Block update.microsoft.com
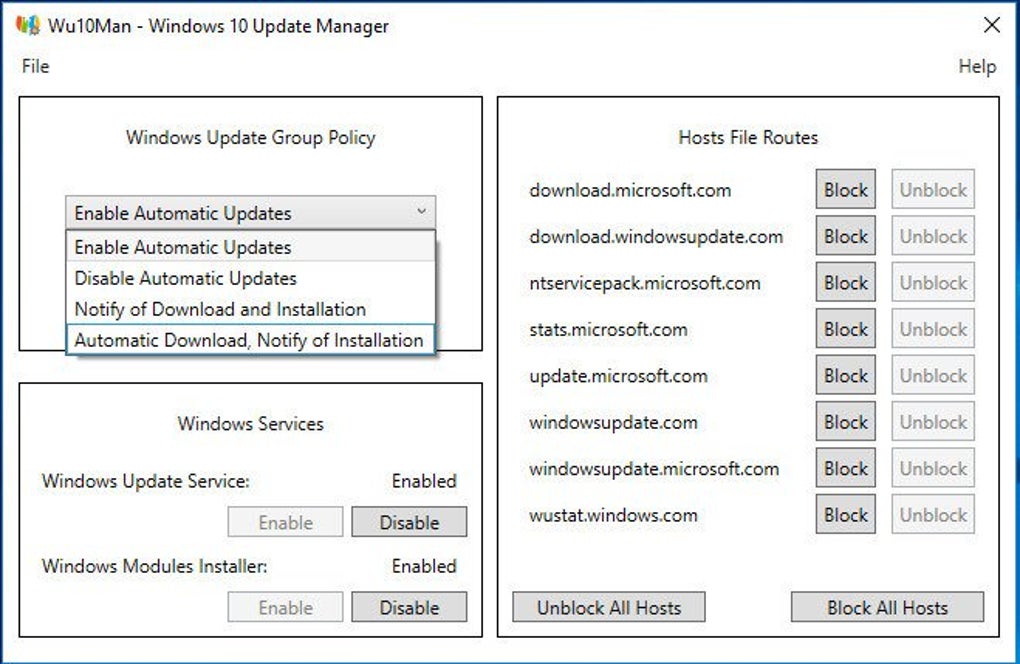Viewport: 1020px width, 664px height. pyautogui.click(x=846, y=375)
